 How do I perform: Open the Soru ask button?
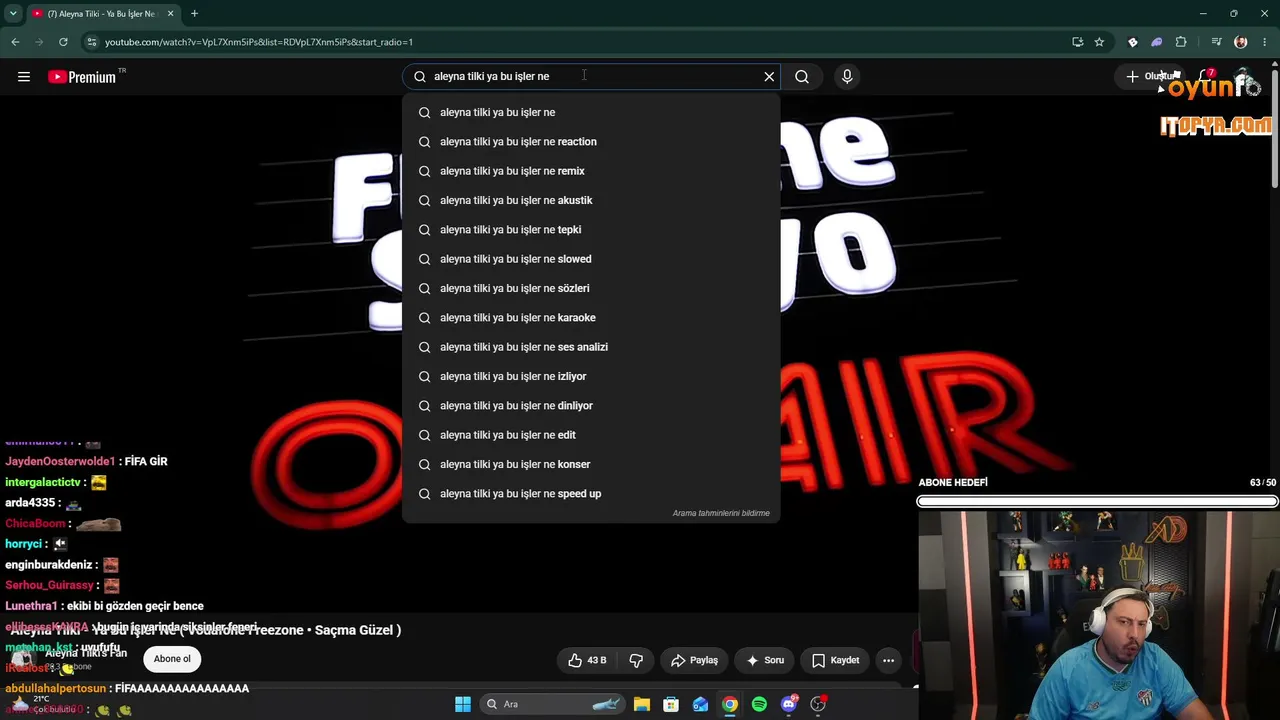click(765, 660)
